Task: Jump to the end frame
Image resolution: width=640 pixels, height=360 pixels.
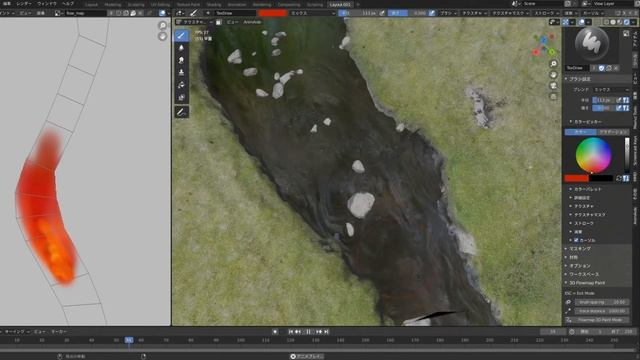Action: click(x=327, y=332)
